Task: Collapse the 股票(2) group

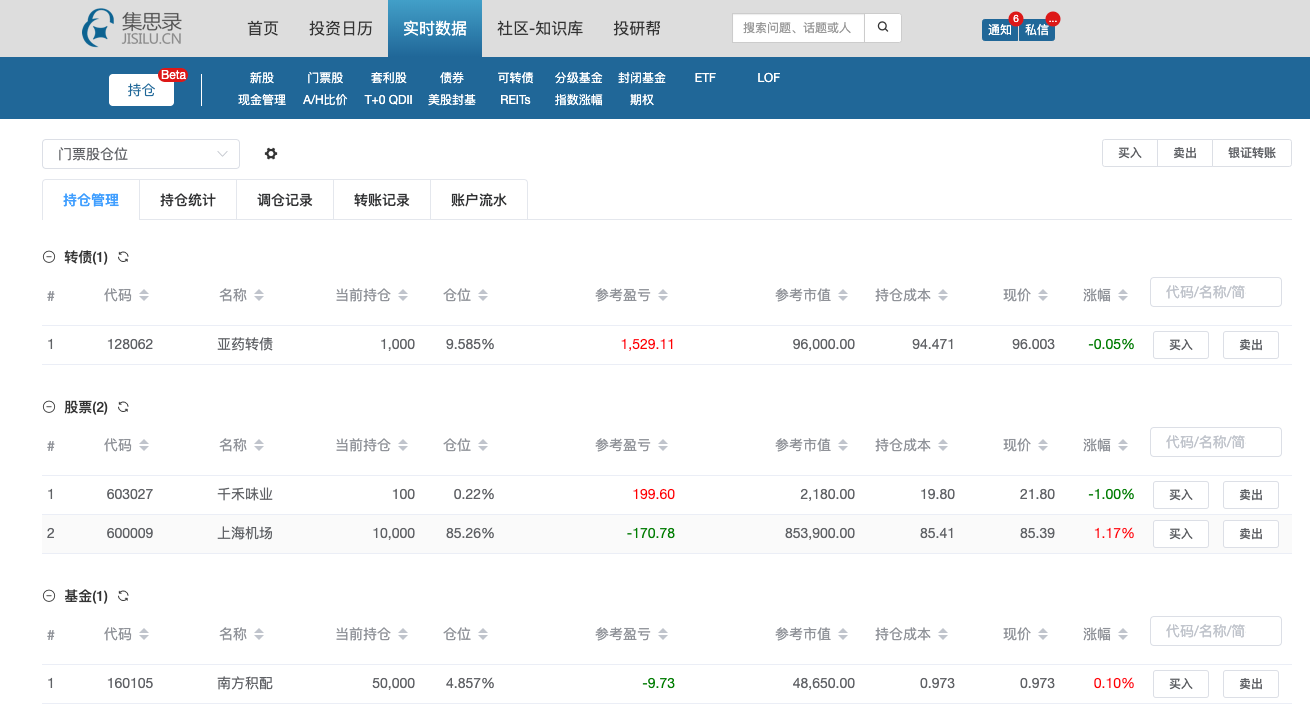Action: pos(49,407)
